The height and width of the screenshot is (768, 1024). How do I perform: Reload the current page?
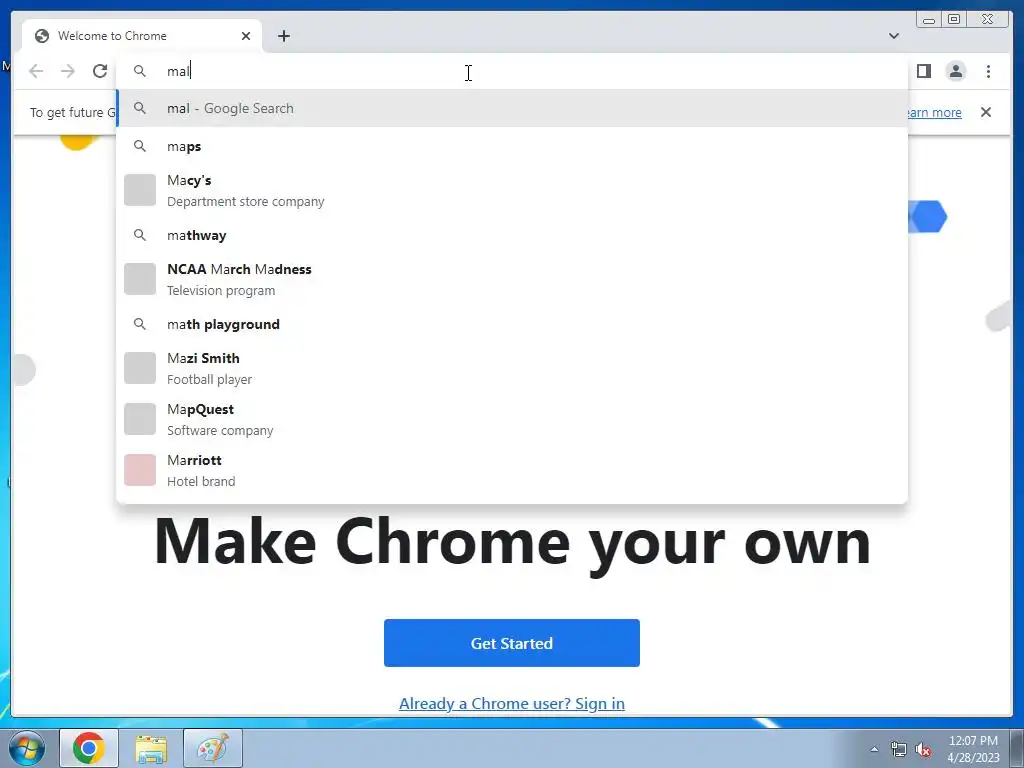click(x=100, y=71)
